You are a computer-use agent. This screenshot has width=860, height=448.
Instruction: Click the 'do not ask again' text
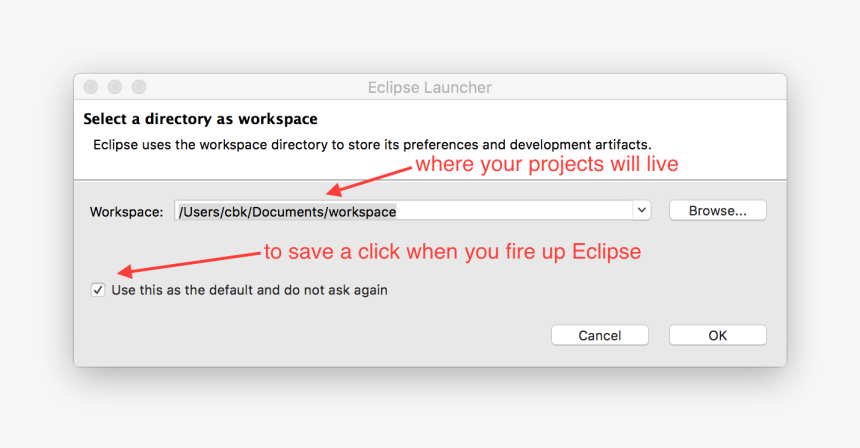pos(335,290)
